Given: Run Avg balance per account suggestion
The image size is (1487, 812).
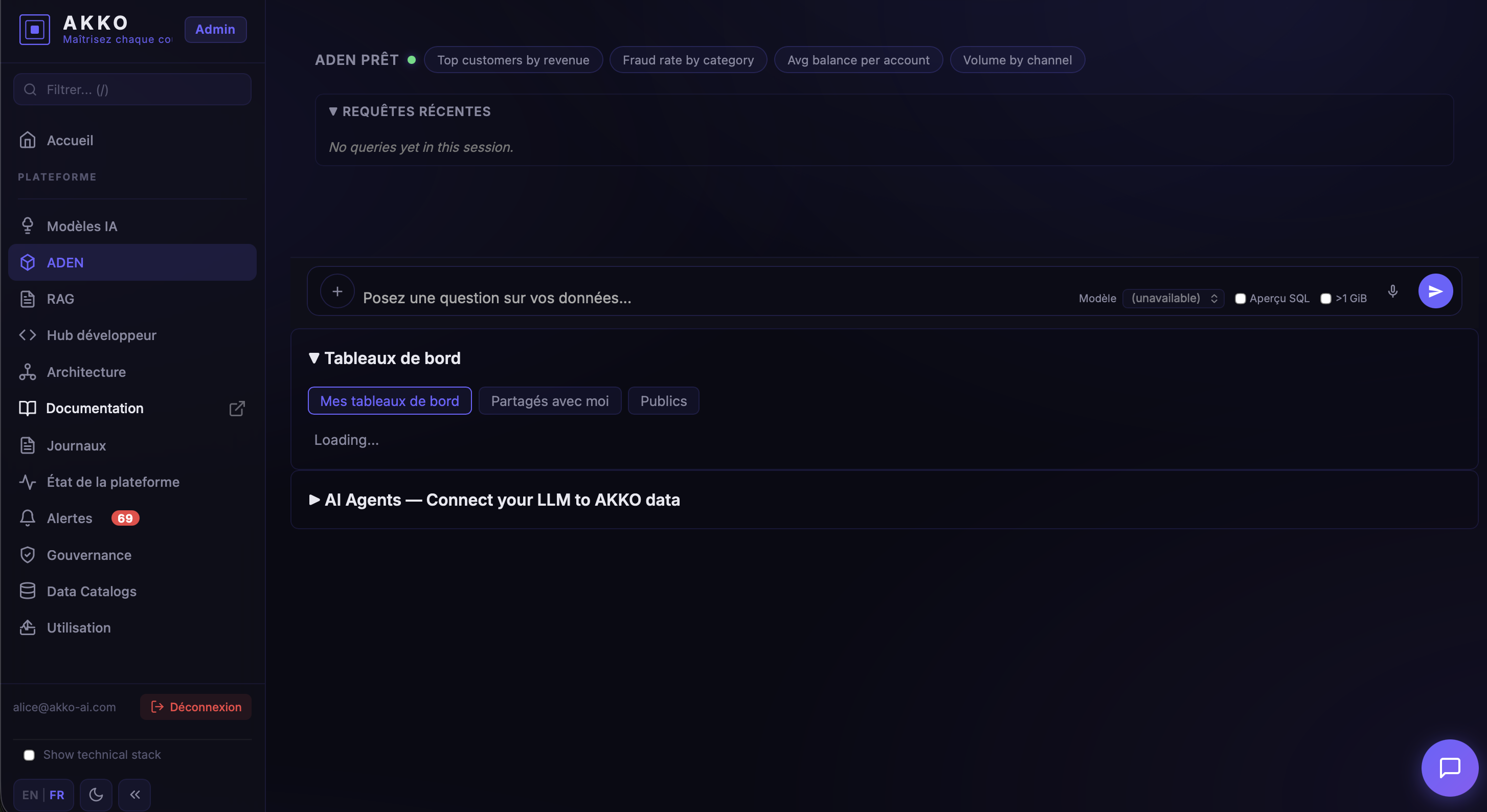Looking at the screenshot, I should click(x=859, y=60).
